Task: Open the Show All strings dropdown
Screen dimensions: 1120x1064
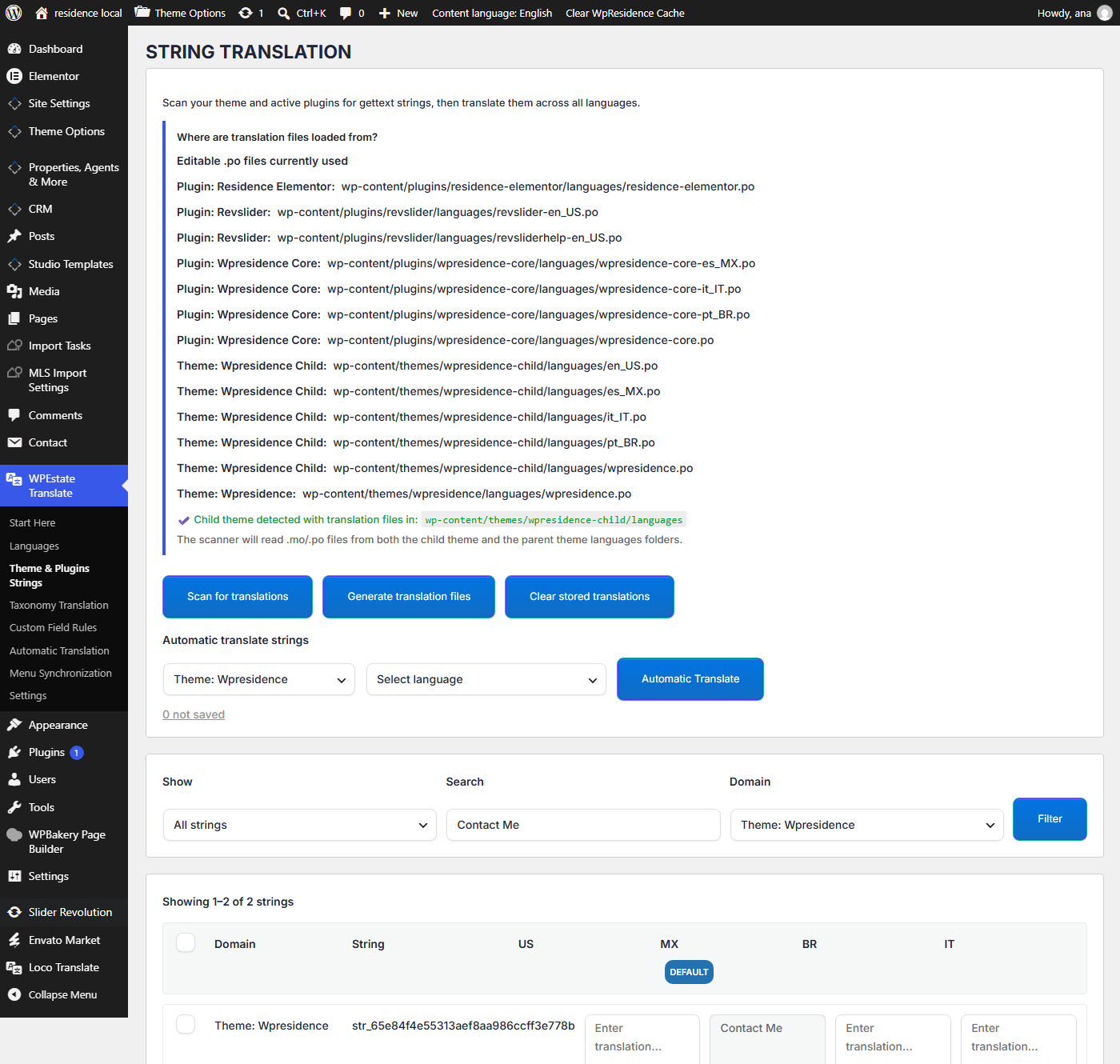Action: click(x=300, y=825)
